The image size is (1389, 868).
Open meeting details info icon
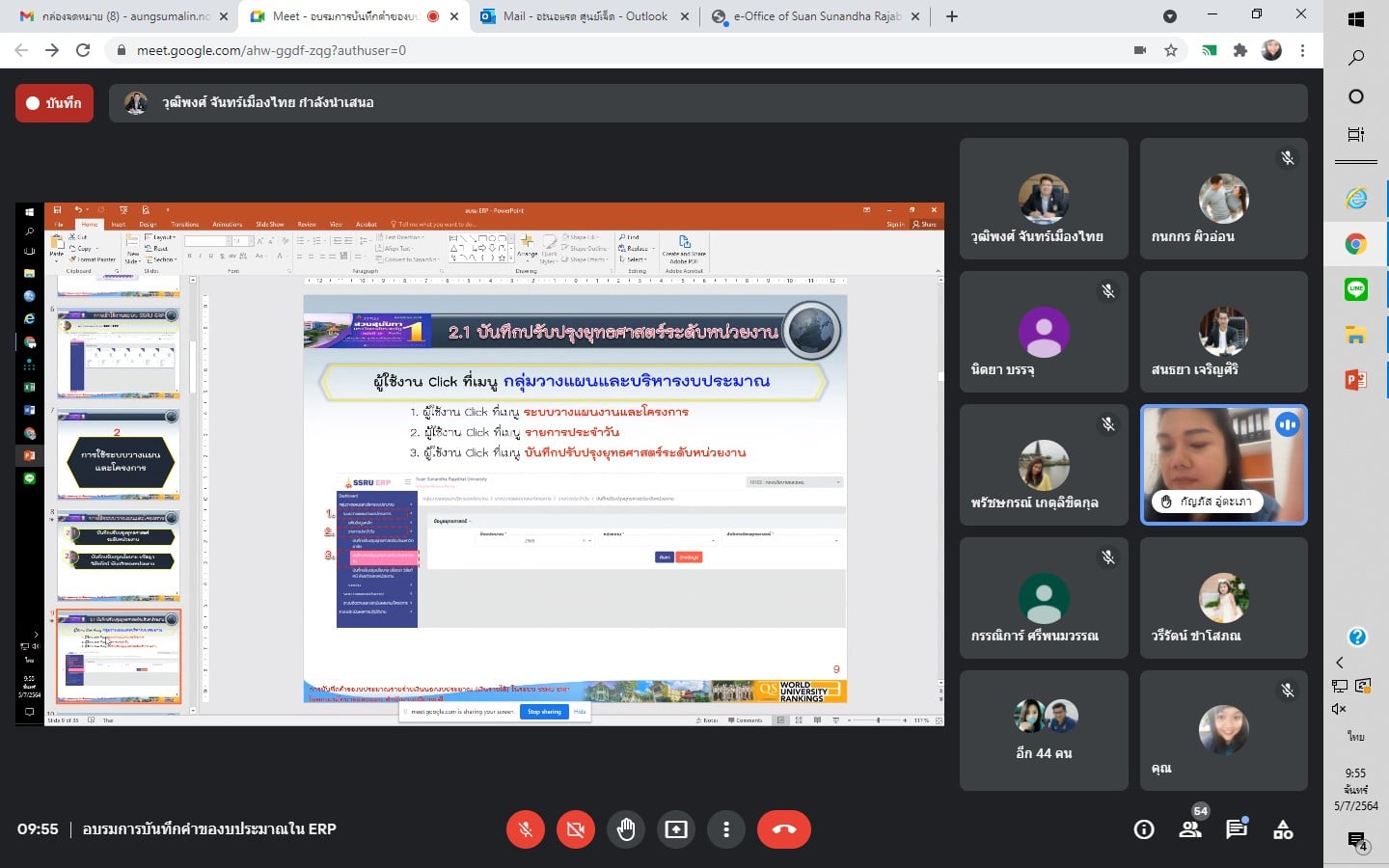point(1144,829)
